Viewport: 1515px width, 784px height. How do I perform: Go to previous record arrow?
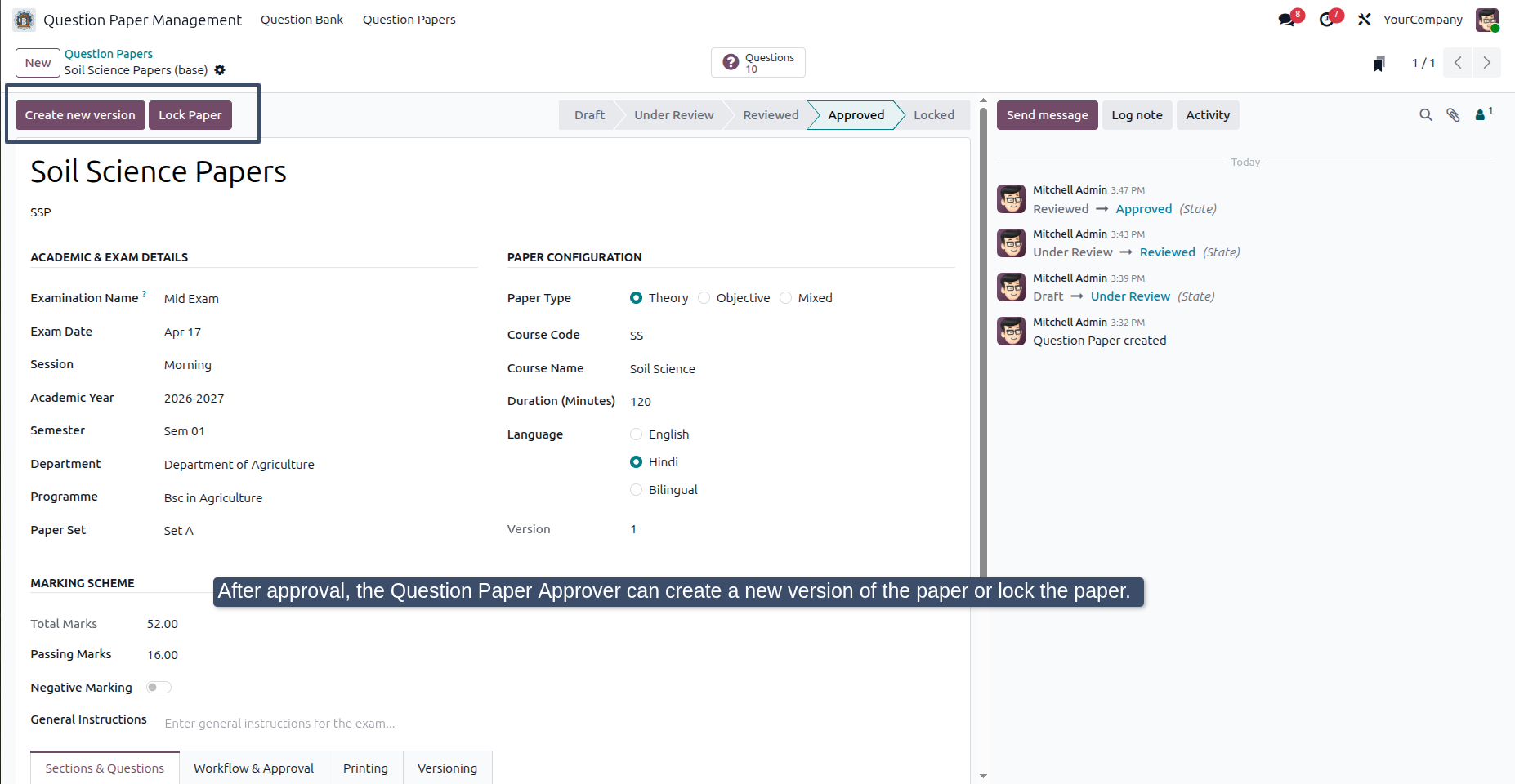(x=1458, y=63)
